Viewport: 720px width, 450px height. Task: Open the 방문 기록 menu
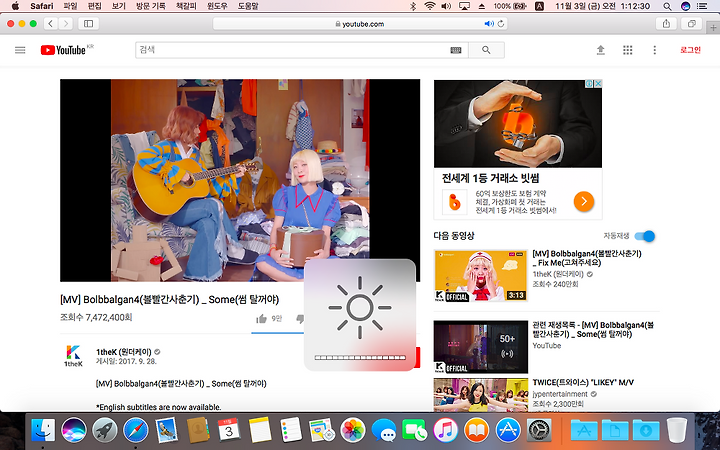point(151,6)
